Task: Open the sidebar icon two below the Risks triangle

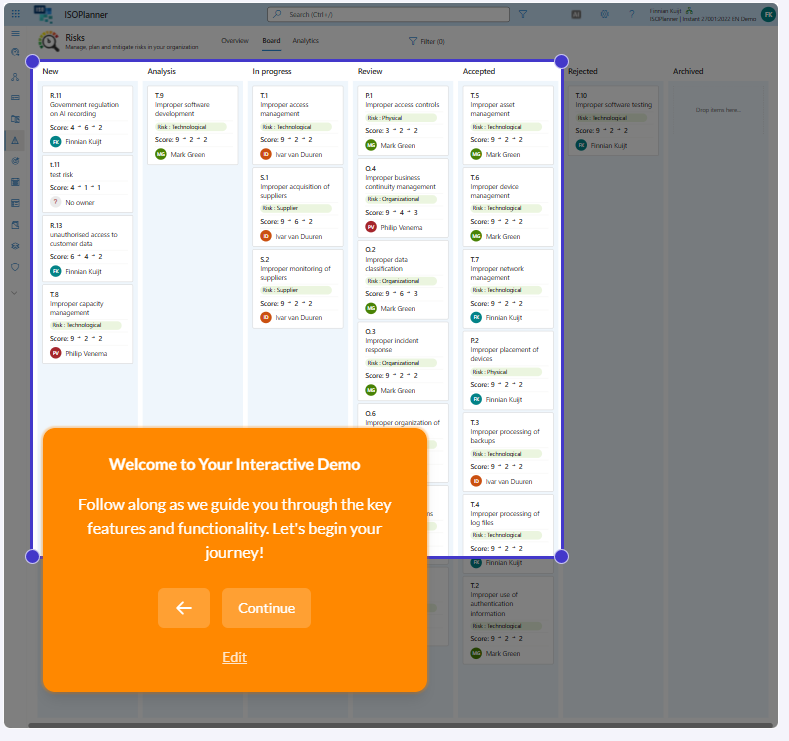Action: 16,182
